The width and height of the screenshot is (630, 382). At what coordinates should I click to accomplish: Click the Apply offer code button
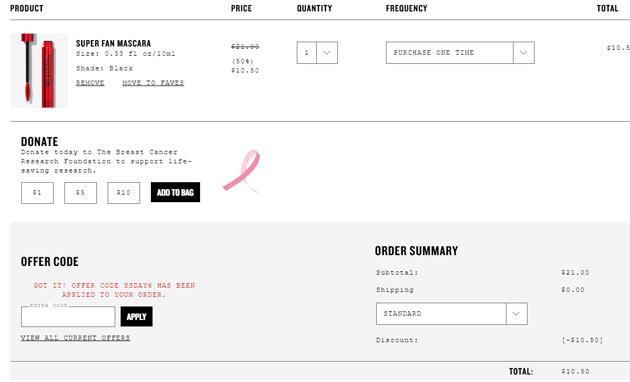pyautogui.click(x=137, y=317)
